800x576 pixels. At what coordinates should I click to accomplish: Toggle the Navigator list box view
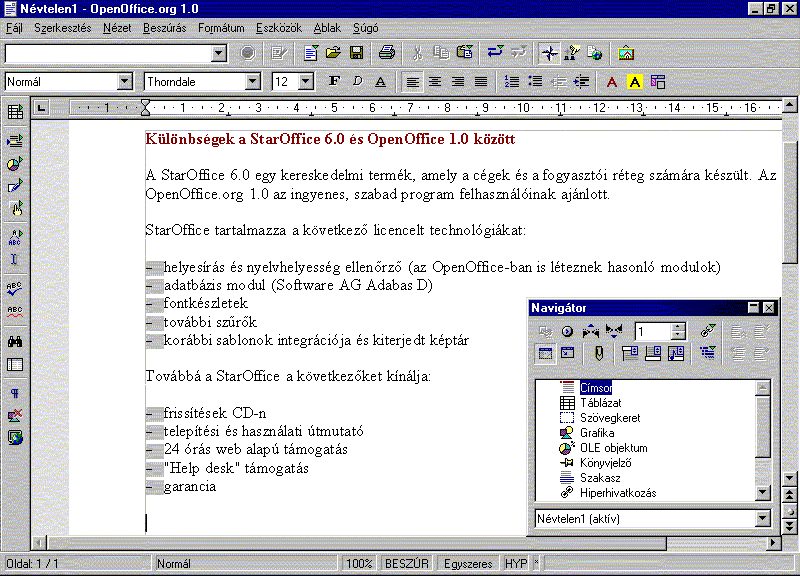coord(545,354)
